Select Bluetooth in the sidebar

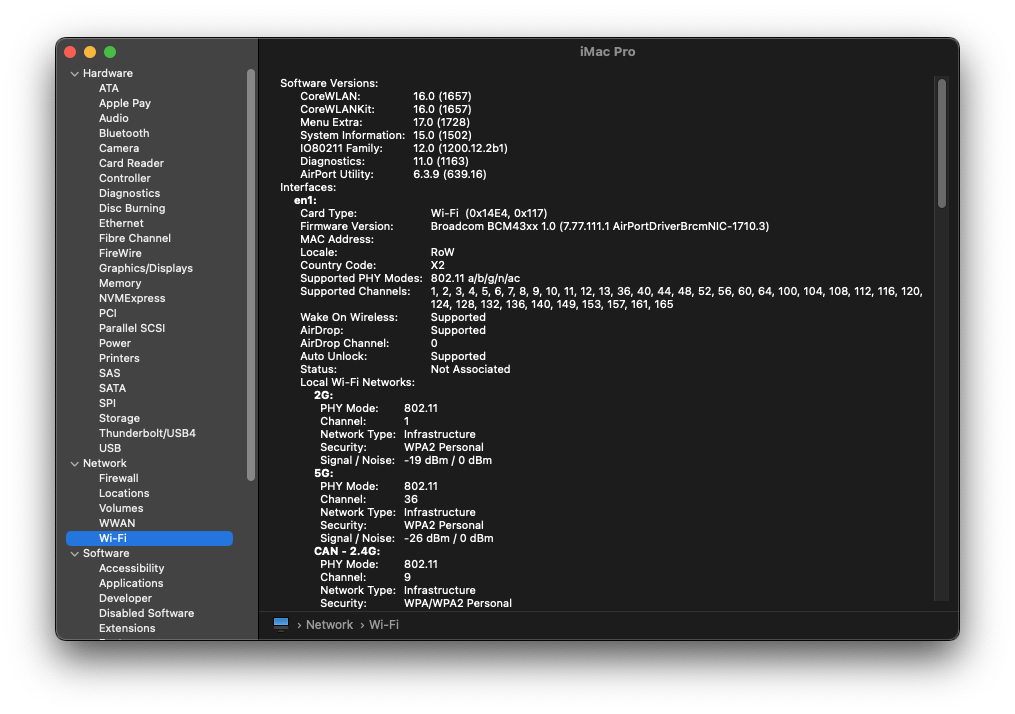coord(124,133)
